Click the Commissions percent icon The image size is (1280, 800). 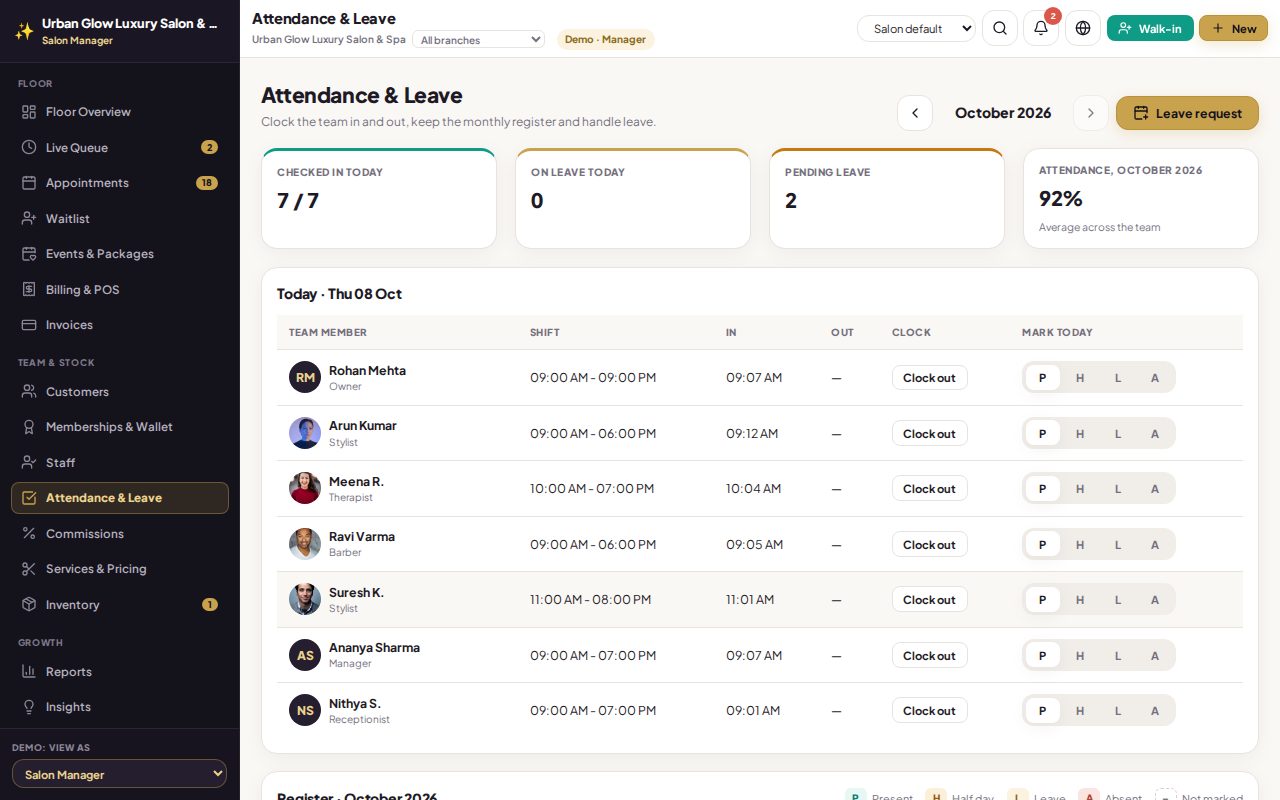point(29,534)
